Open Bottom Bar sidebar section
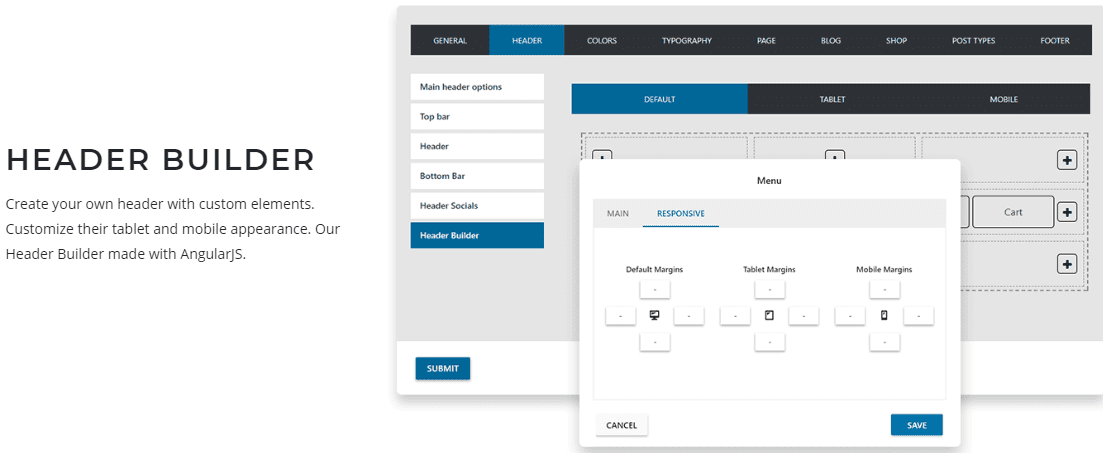Image resolution: width=1103 pixels, height=453 pixels. (x=478, y=176)
